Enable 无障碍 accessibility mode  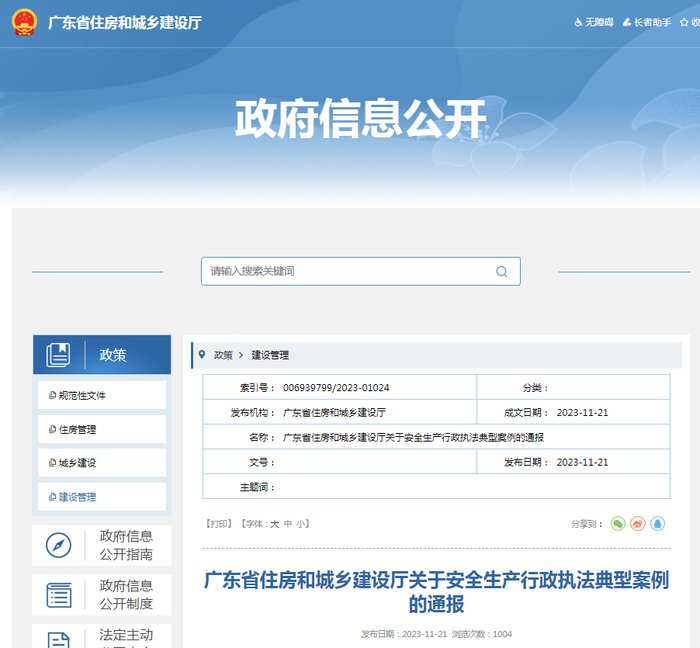click(594, 22)
